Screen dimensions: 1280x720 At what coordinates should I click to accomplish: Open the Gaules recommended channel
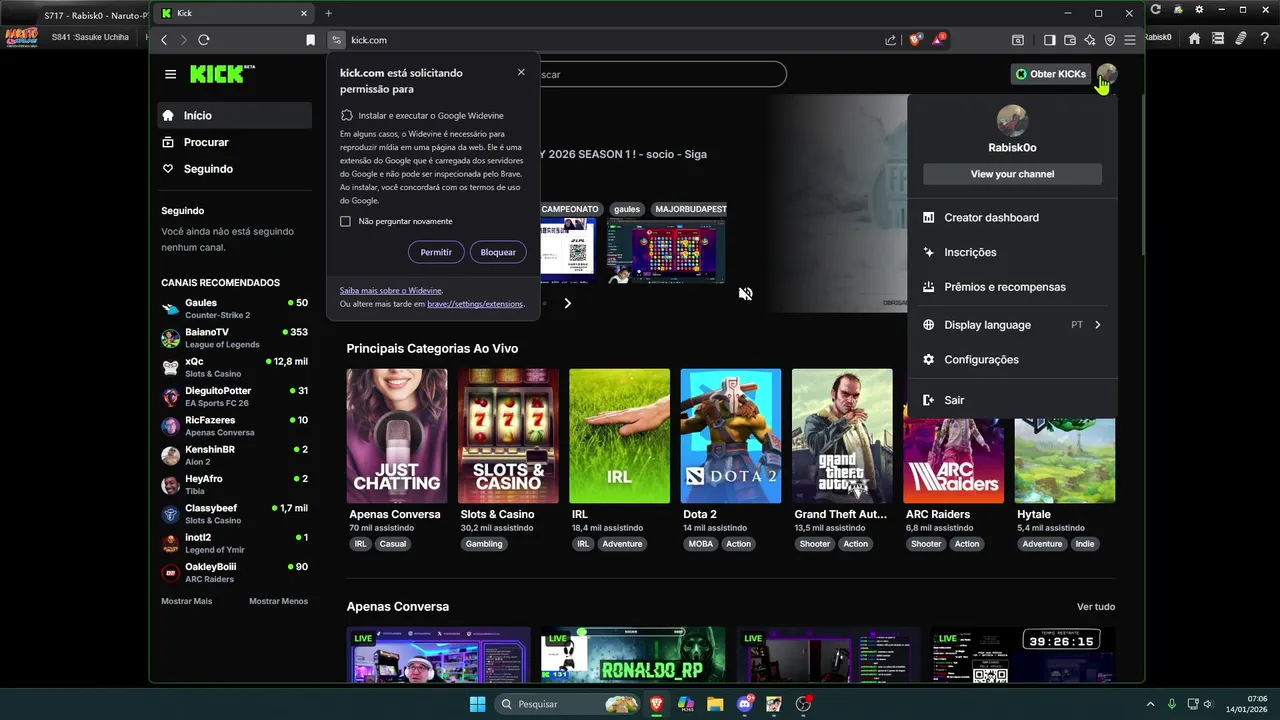click(234, 308)
